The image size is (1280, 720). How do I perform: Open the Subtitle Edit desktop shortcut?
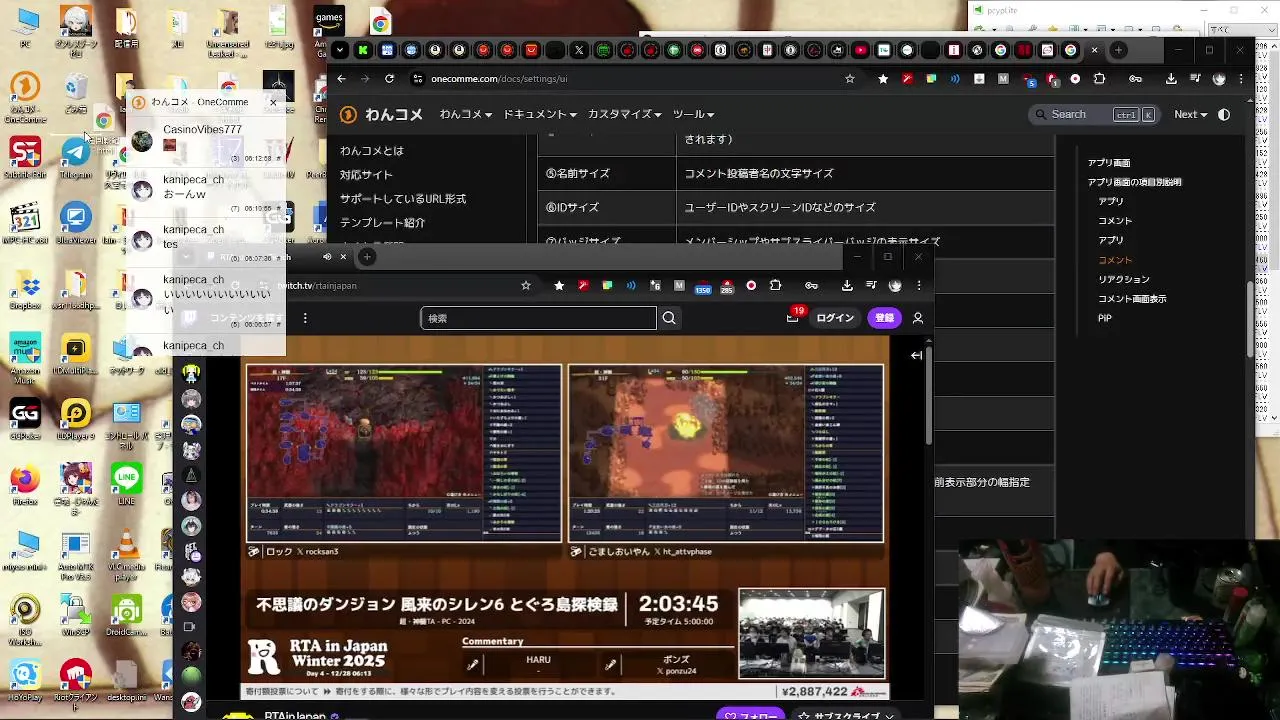(x=25, y=158)
